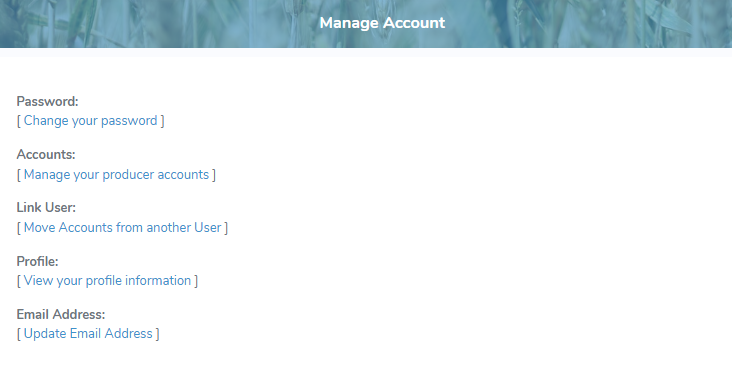Viewport: 732px width, 378px height.
Task: View your profile information link
Action: 107,280
